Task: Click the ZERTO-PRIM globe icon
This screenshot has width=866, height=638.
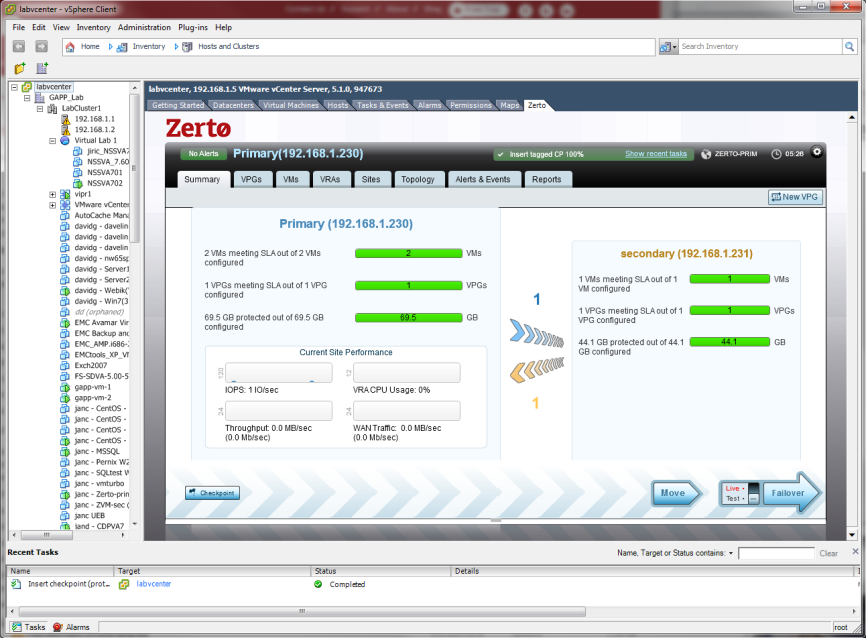Action: tap(706, 154)
